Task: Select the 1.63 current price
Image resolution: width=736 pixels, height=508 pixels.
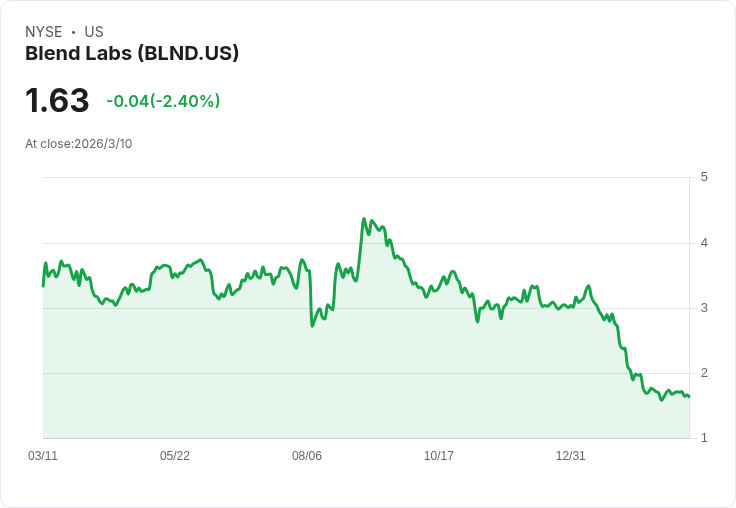Action: 57,101
